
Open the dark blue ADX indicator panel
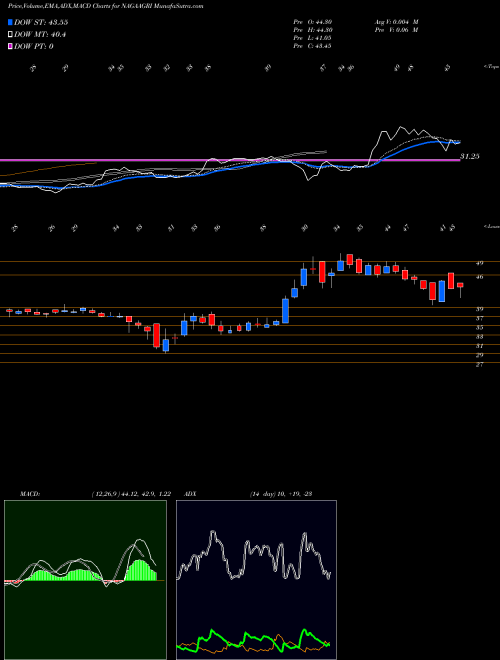click(x=256, y=580)
